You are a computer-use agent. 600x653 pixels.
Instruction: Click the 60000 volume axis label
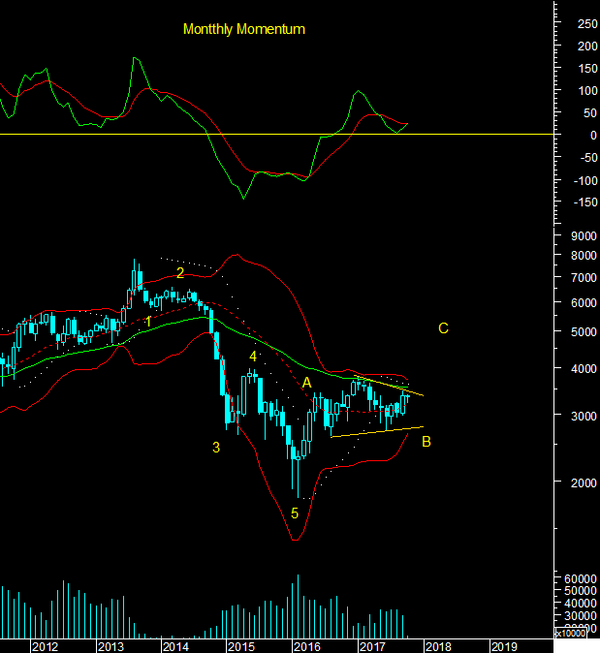(578, 579)
